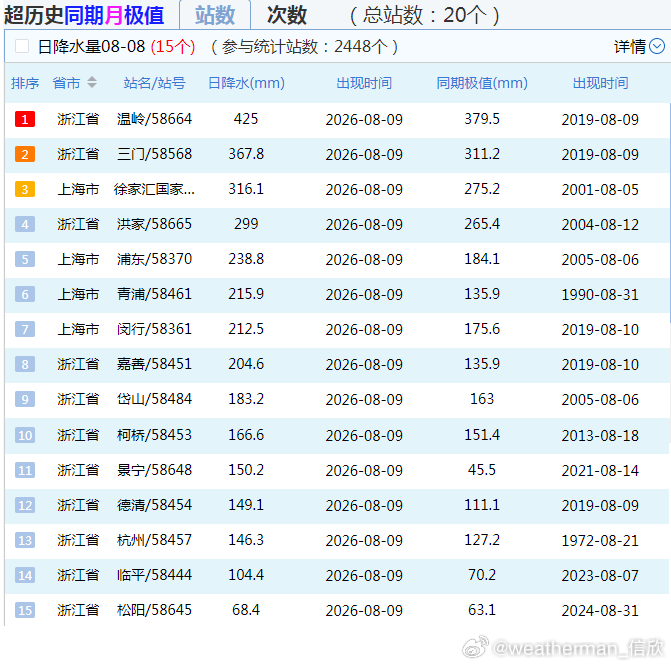Screen dimensions: 671x666
Task: Click the rank 9 badge
Action: (25, 399)
